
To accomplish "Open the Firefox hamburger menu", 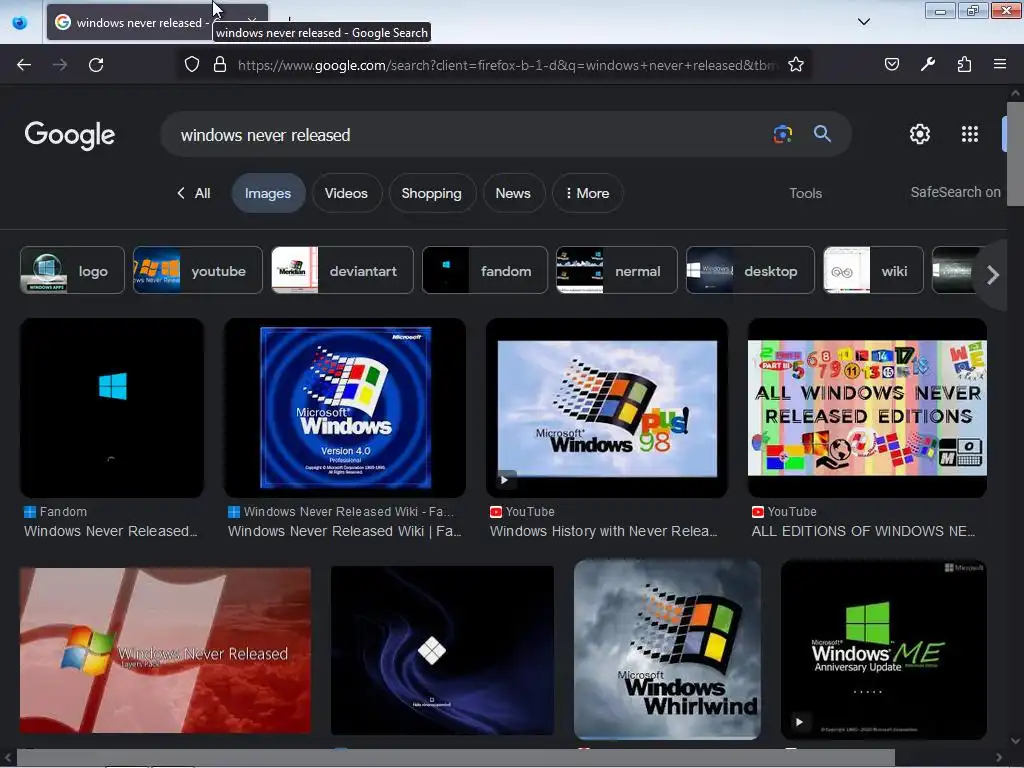I will tap(1000, 64).
